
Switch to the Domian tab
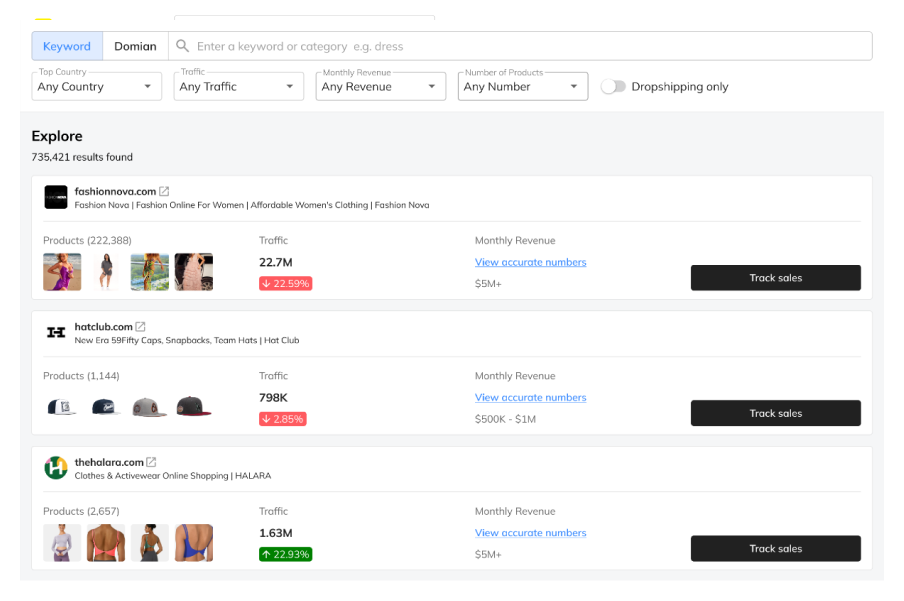135,46
